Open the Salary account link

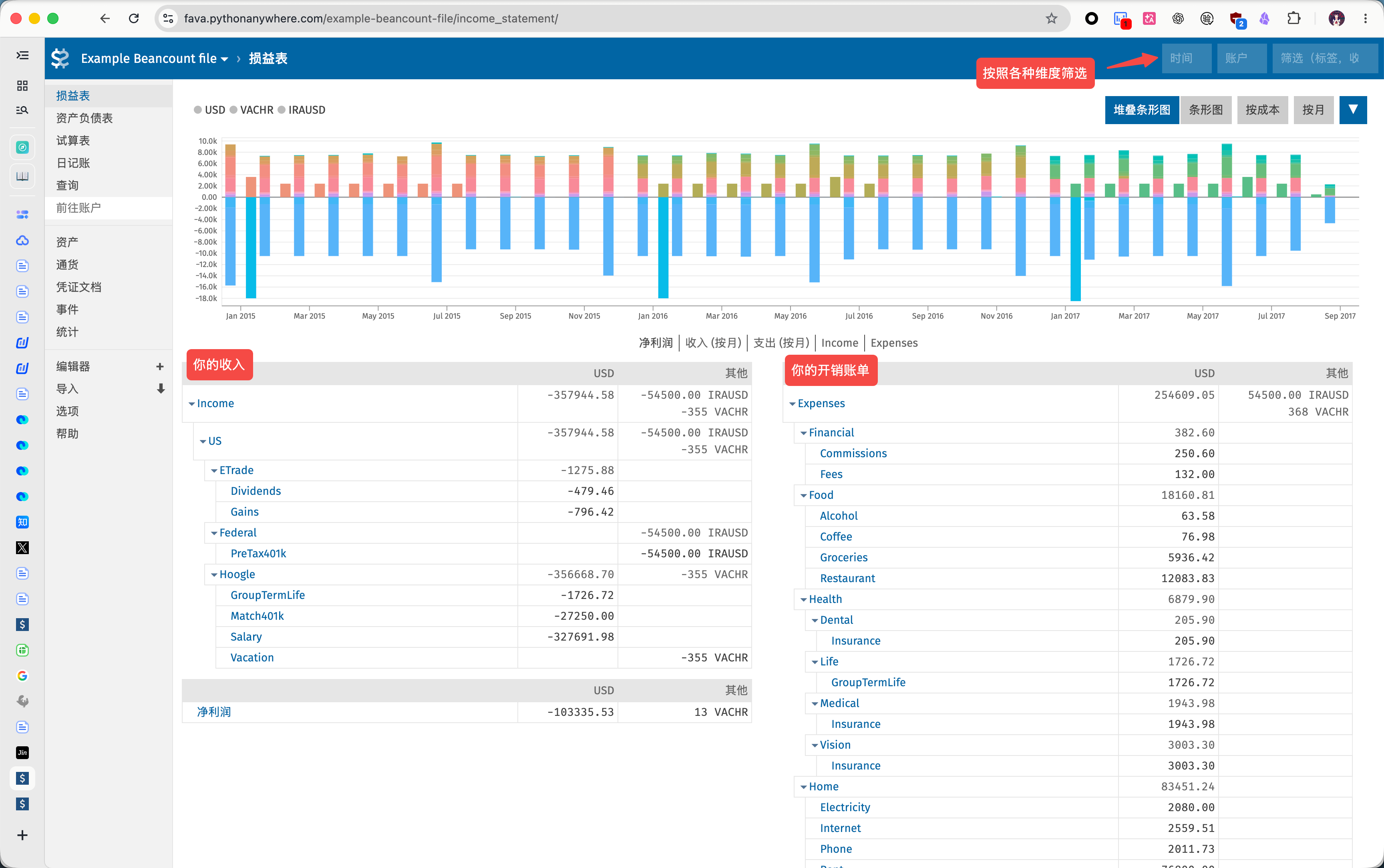[x=246, y=637]
